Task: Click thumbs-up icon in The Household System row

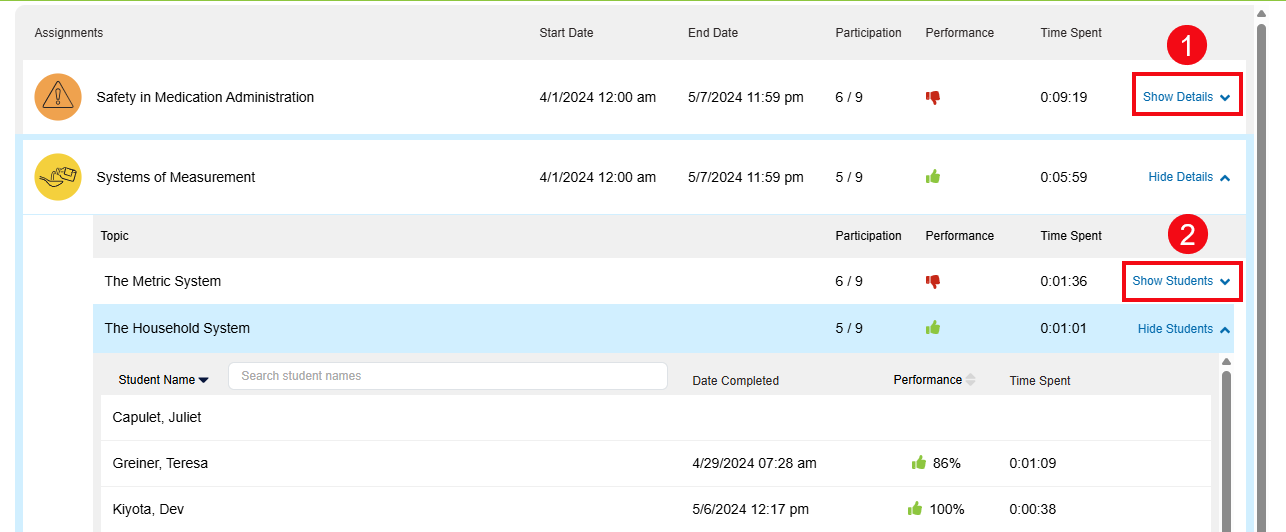Action: click(933, 328)
